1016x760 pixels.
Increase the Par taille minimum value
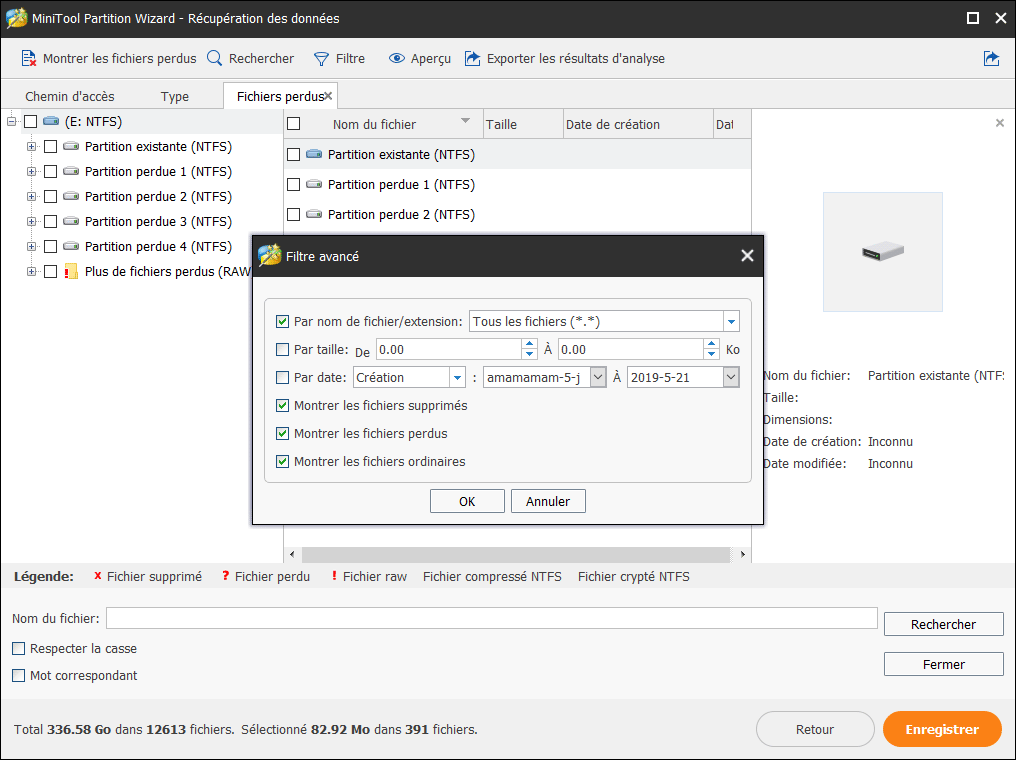pyautogui.click(x=529, y=344)
